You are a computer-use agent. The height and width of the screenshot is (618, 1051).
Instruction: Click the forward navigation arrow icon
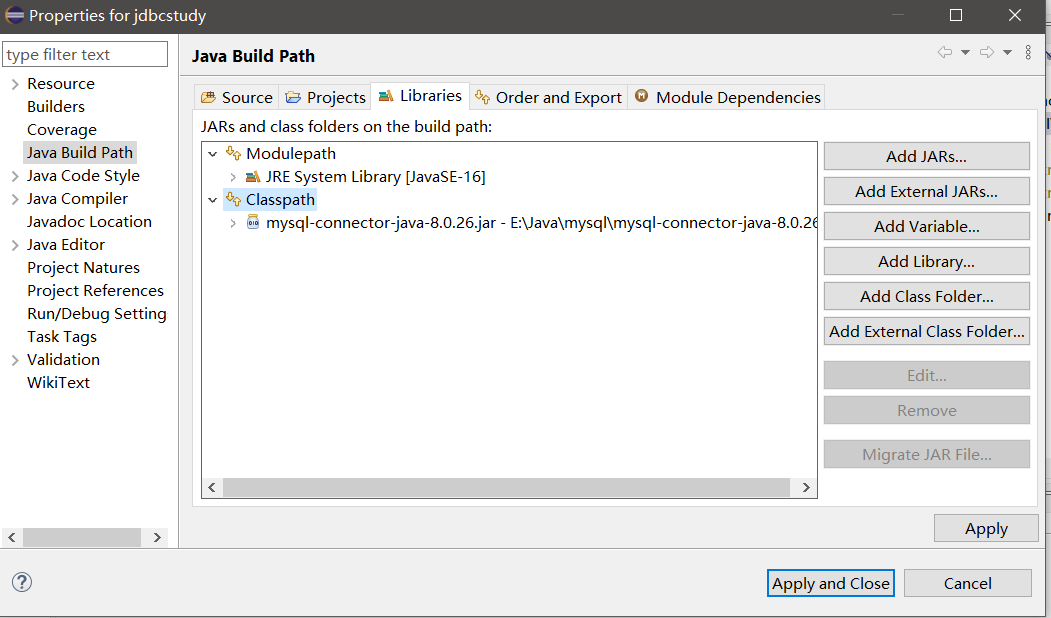click(986, 52)
